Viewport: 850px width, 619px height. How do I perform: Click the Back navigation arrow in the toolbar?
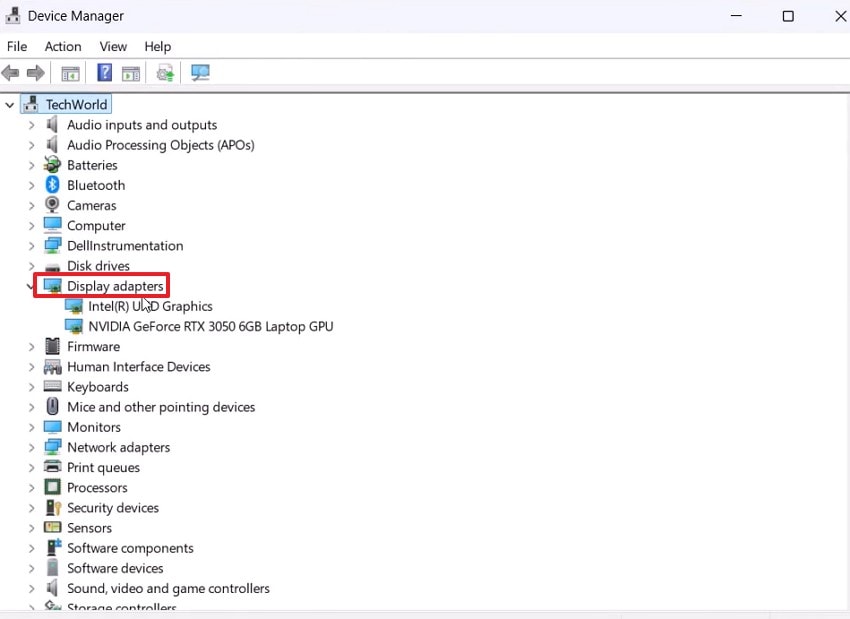coord(10,72)
